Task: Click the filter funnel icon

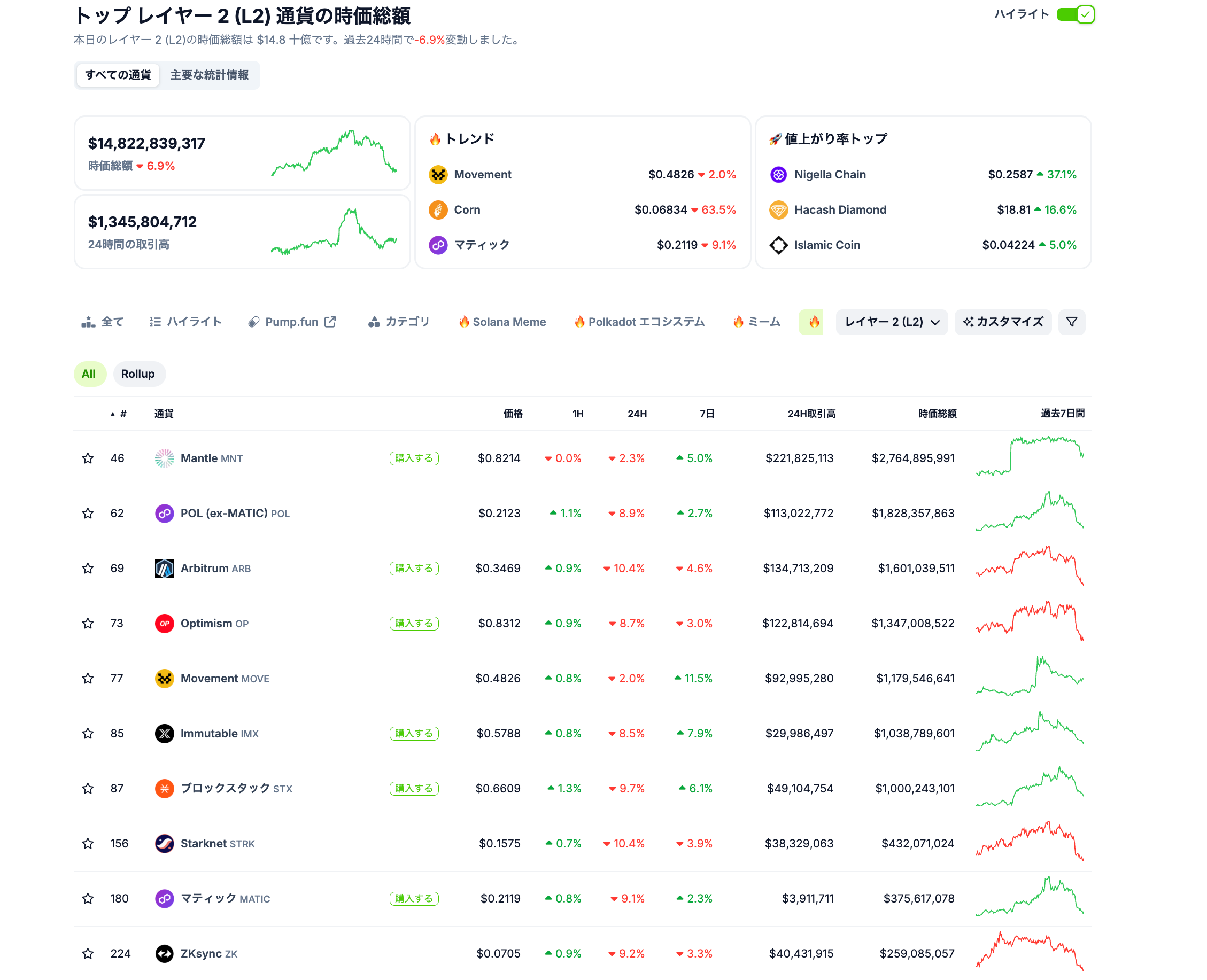Action: coord(1071,322)
